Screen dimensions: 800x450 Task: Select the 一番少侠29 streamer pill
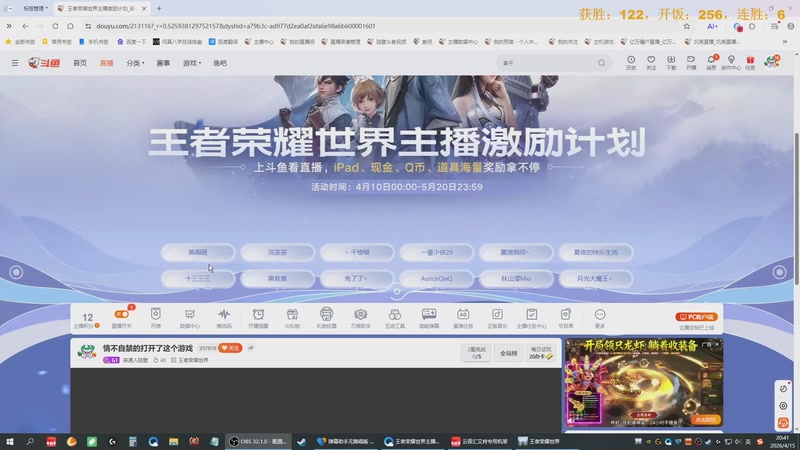[x=437, y=252]
